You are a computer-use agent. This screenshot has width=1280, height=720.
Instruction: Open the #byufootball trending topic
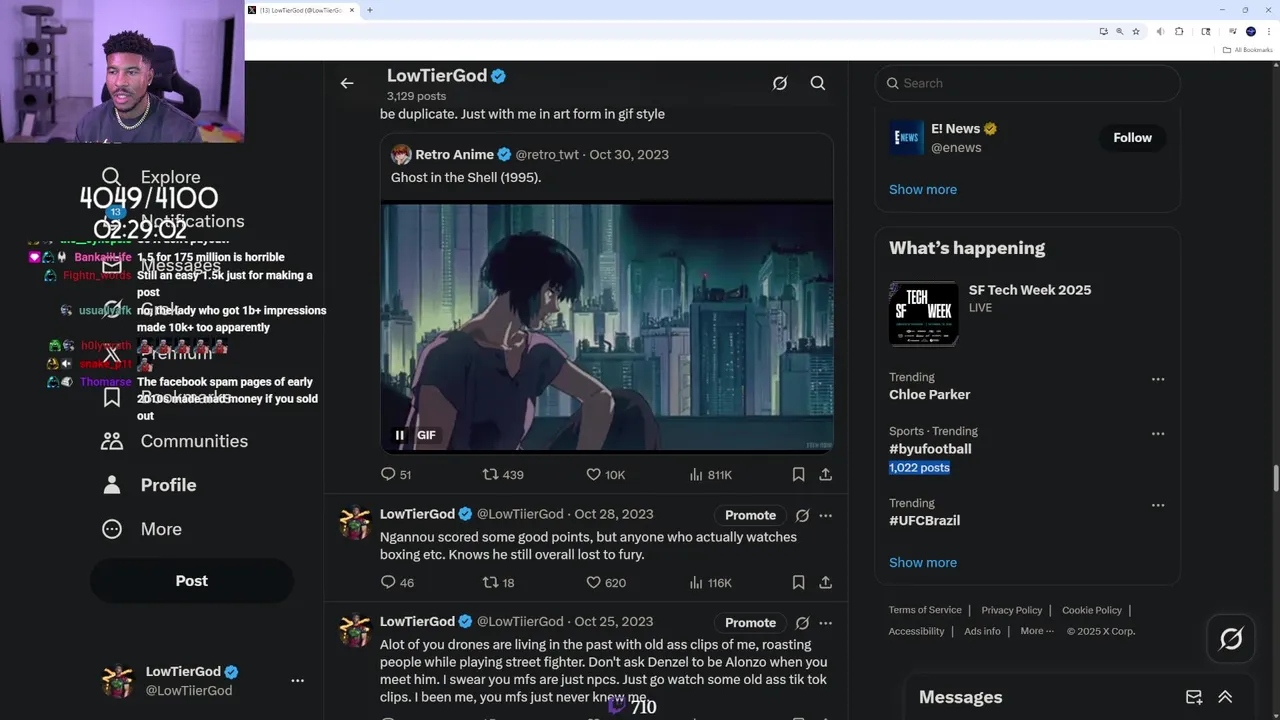930,449
